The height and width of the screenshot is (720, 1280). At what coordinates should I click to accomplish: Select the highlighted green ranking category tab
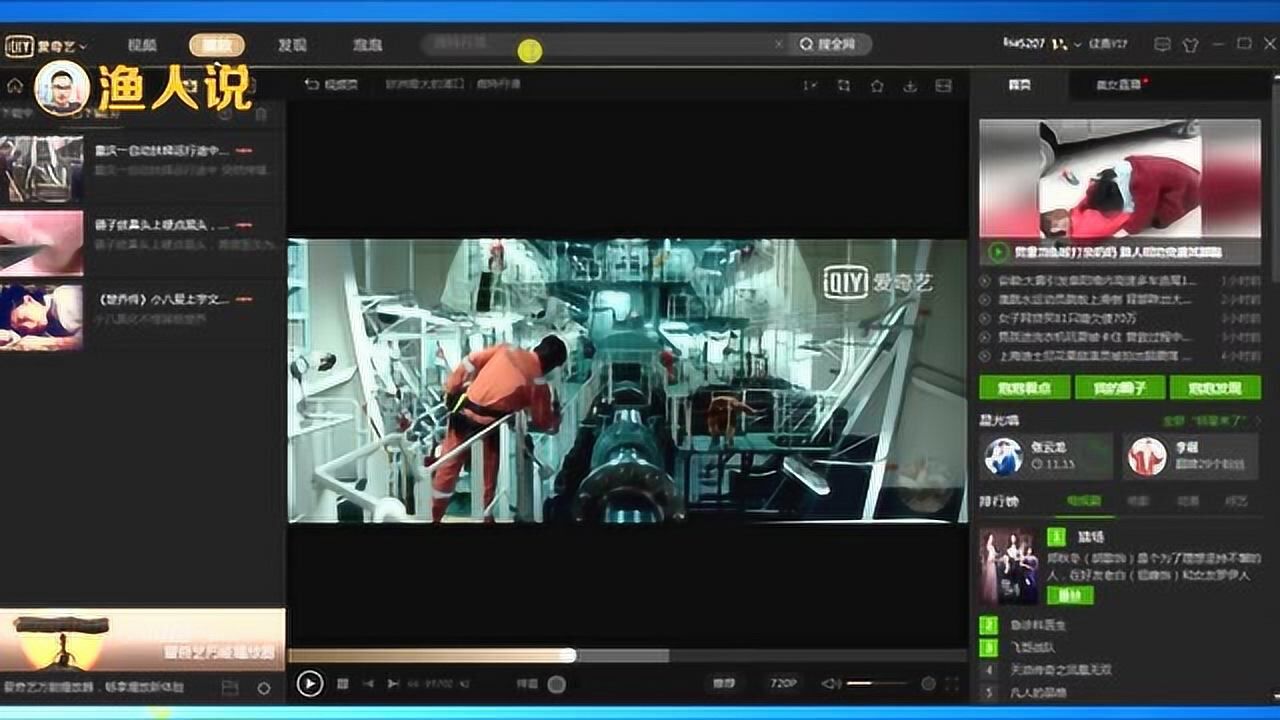click(1082, 500)
